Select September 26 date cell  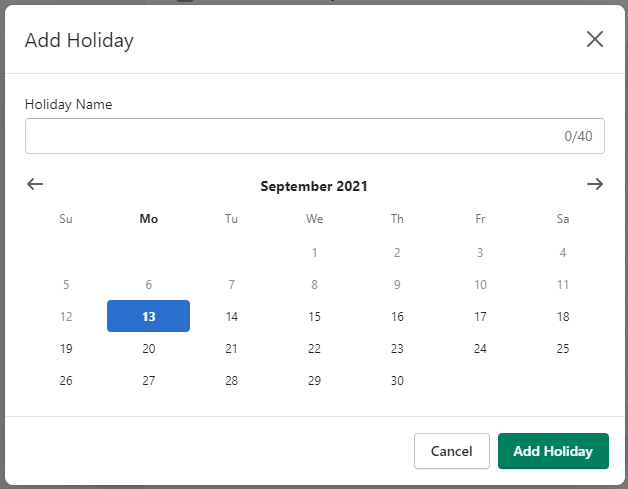(66, 381)
